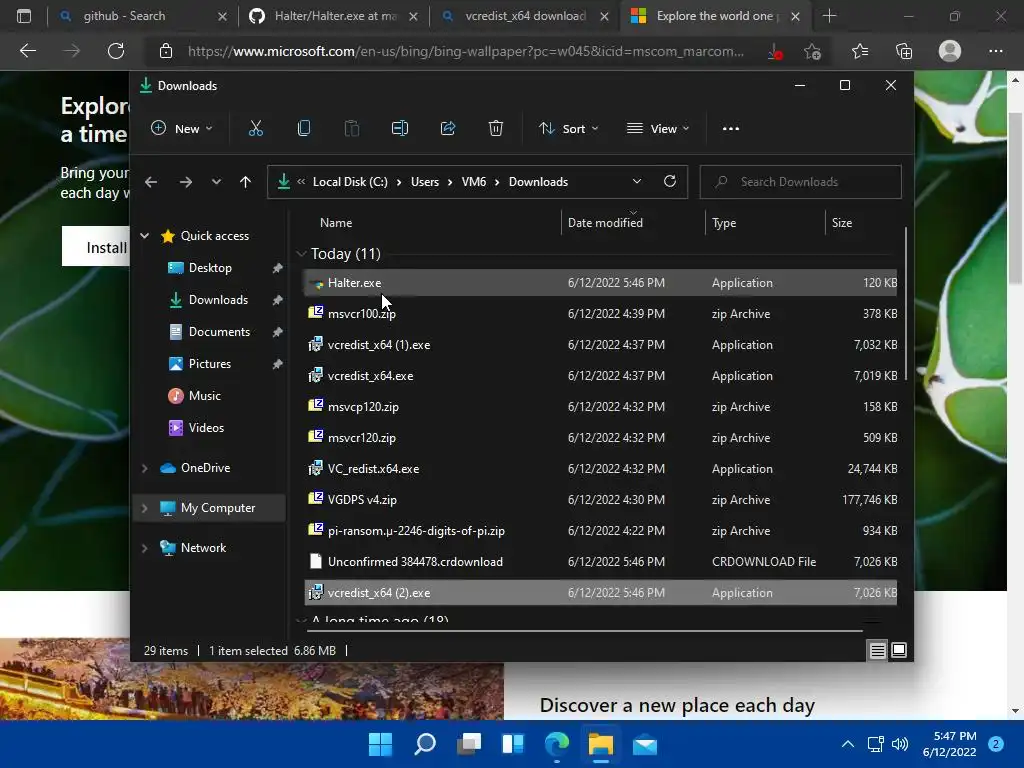This screenshot has height=768, width=1024.
Task: Click the Paste icon in Explorer toolbar
Action: 351,129
